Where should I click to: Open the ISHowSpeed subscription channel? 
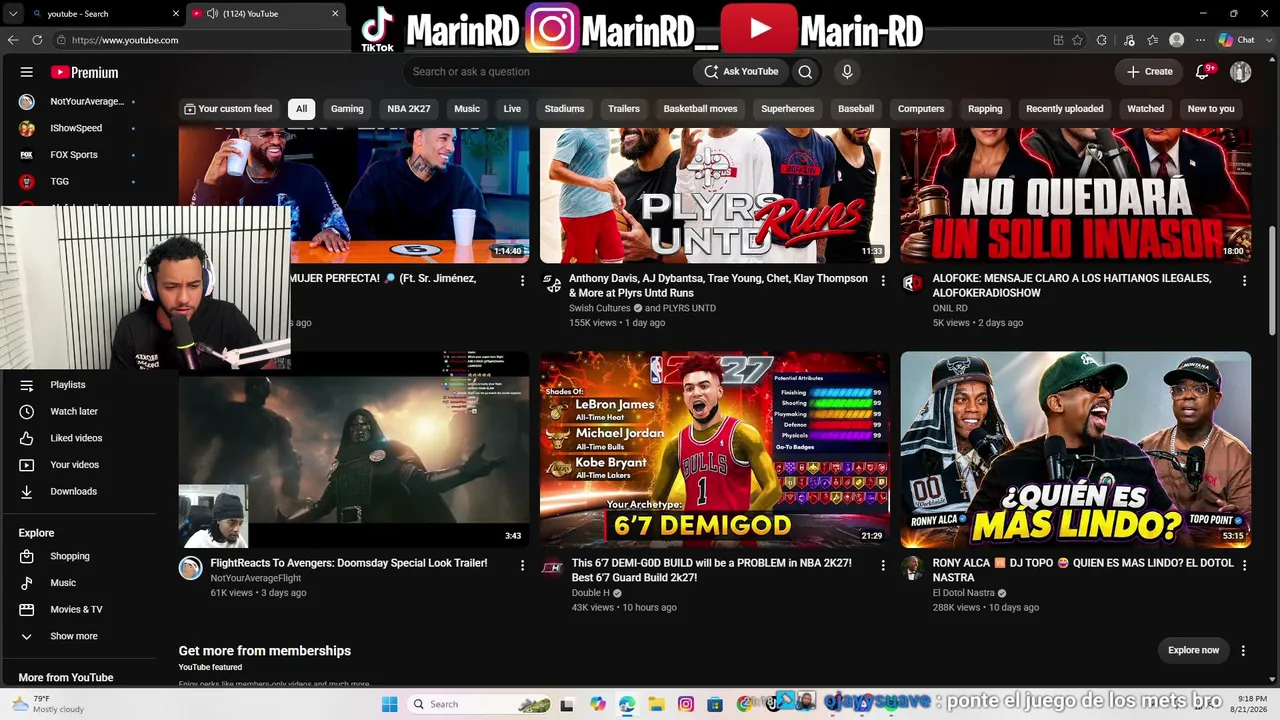(x=78, y=128)
